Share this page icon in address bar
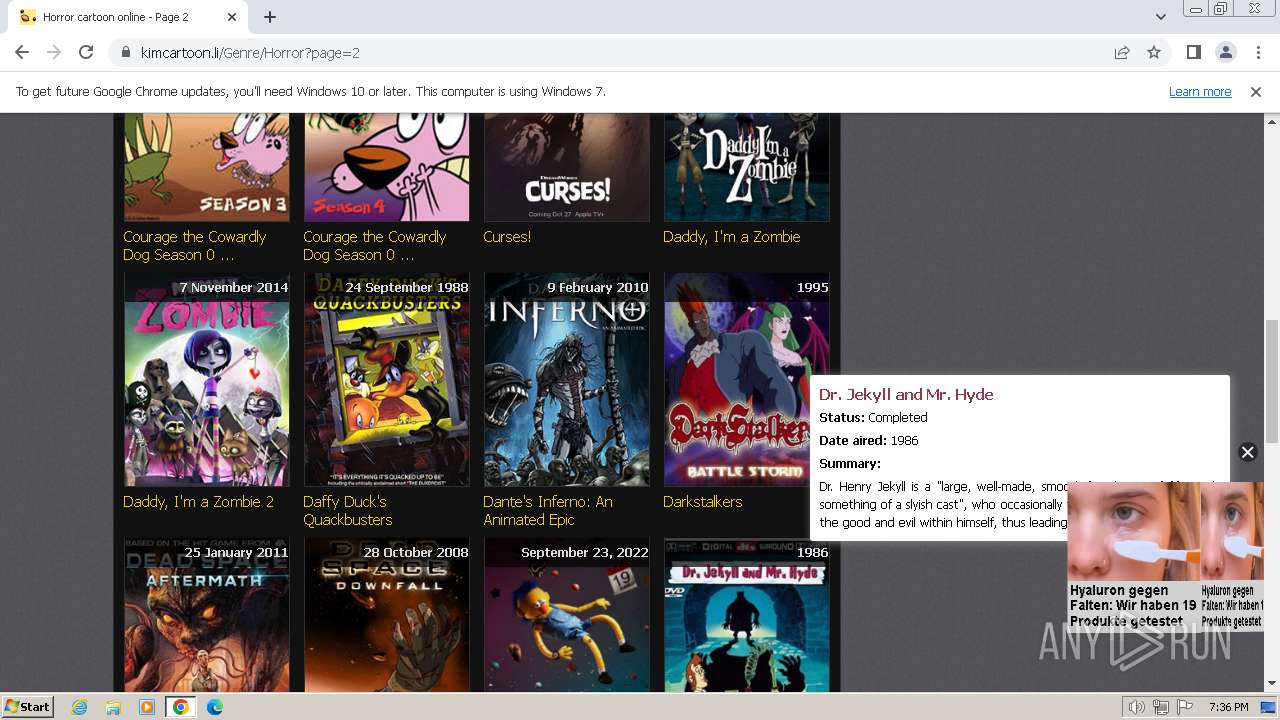 click(1122, 52)
